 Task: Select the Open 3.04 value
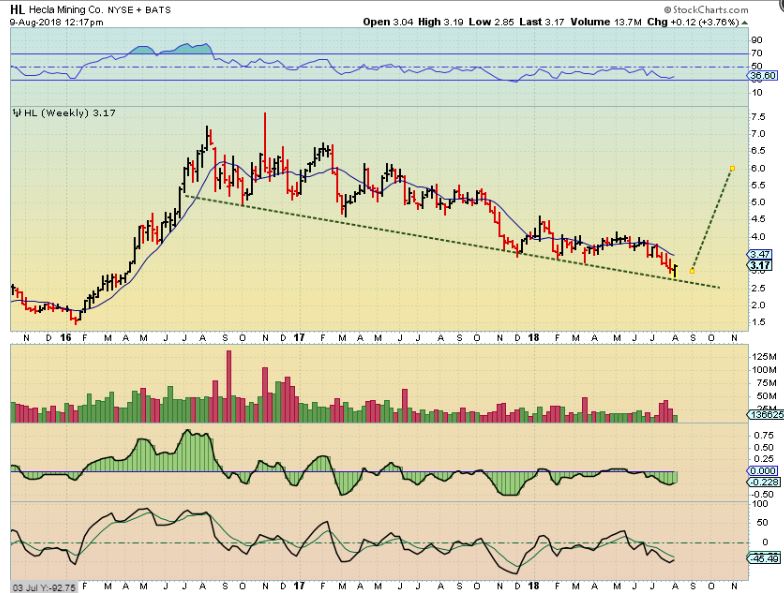click(388, 22)
